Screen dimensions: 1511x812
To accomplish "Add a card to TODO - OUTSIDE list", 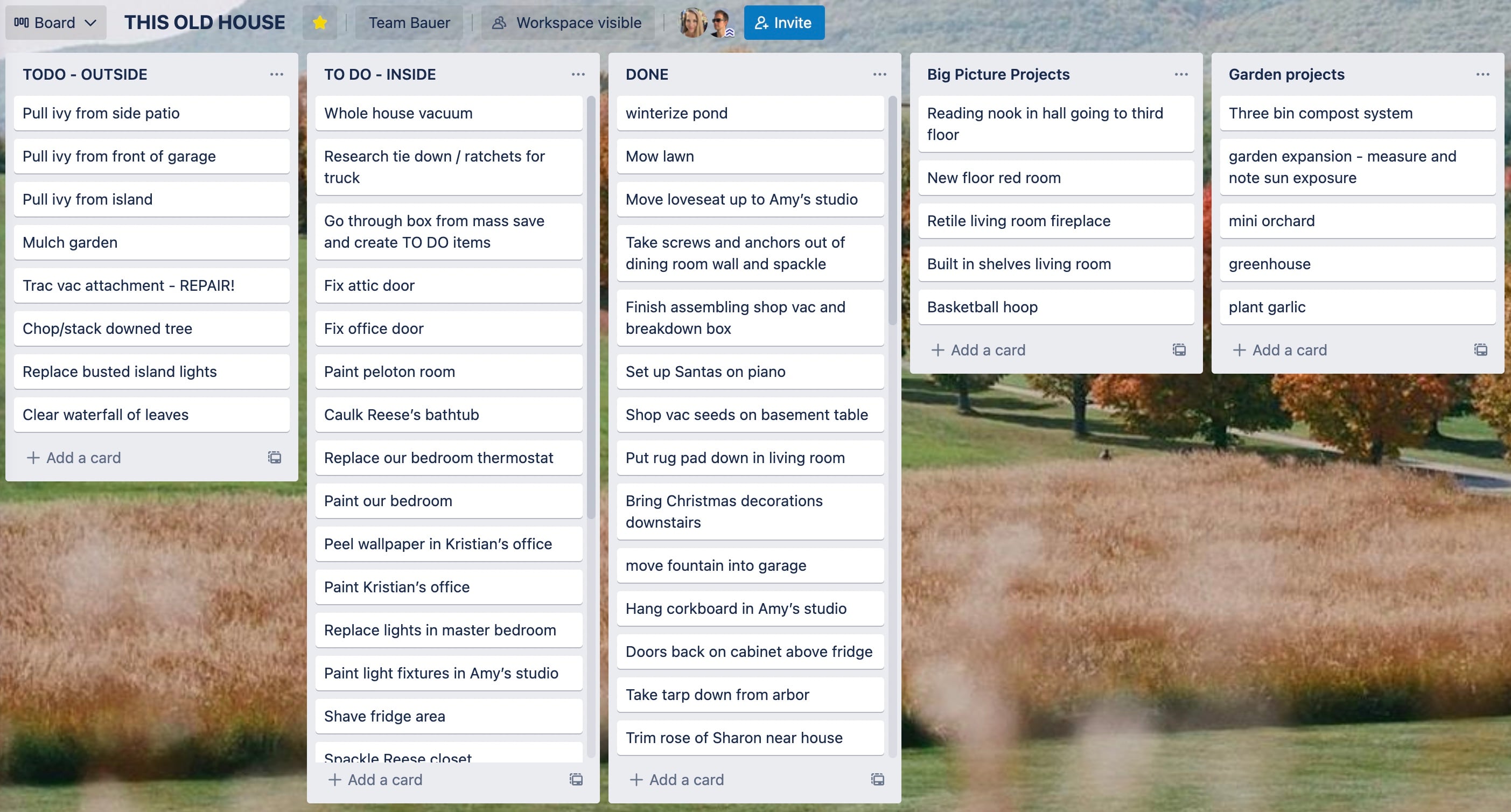I will tap(74, 458).
